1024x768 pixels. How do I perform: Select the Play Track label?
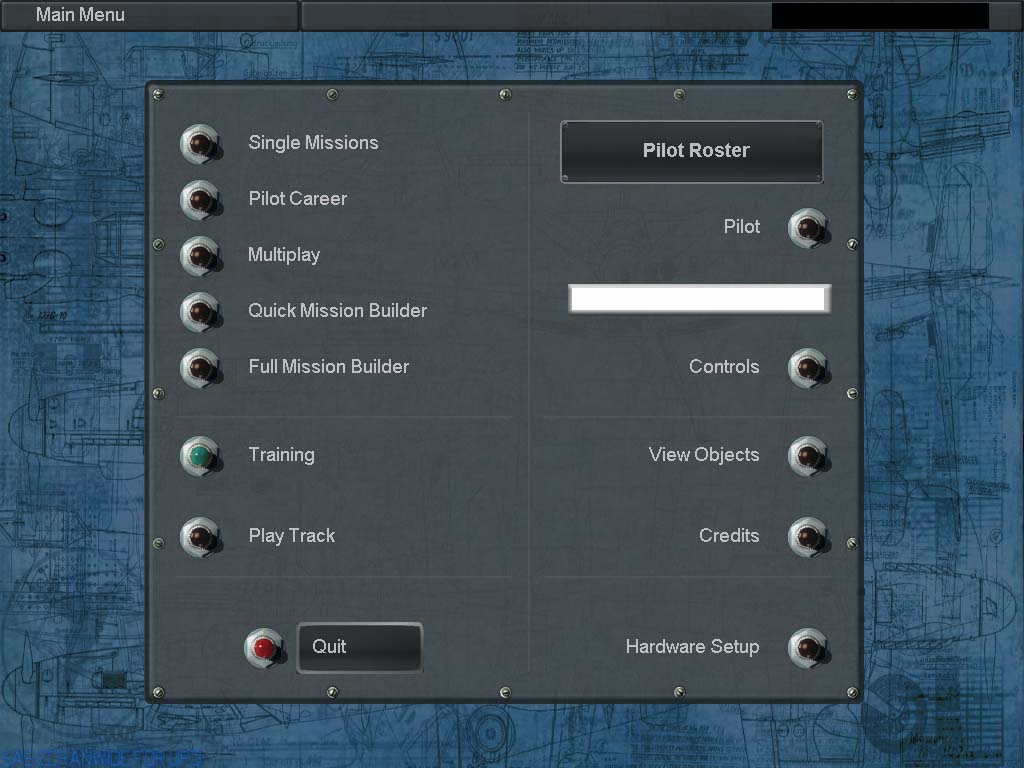coord(292,536)
